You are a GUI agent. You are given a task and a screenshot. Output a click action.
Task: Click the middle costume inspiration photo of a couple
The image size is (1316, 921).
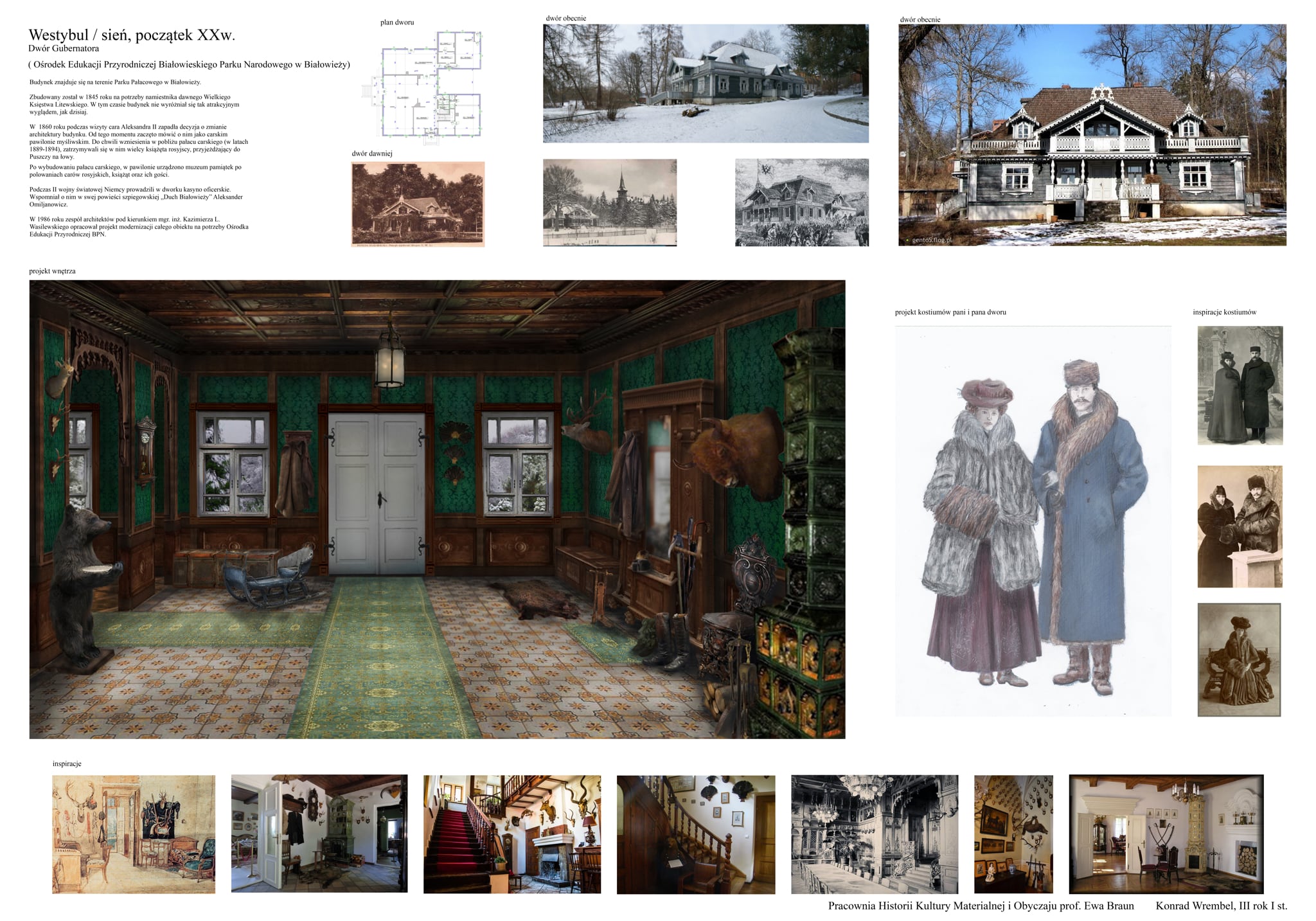point(1240,526)
